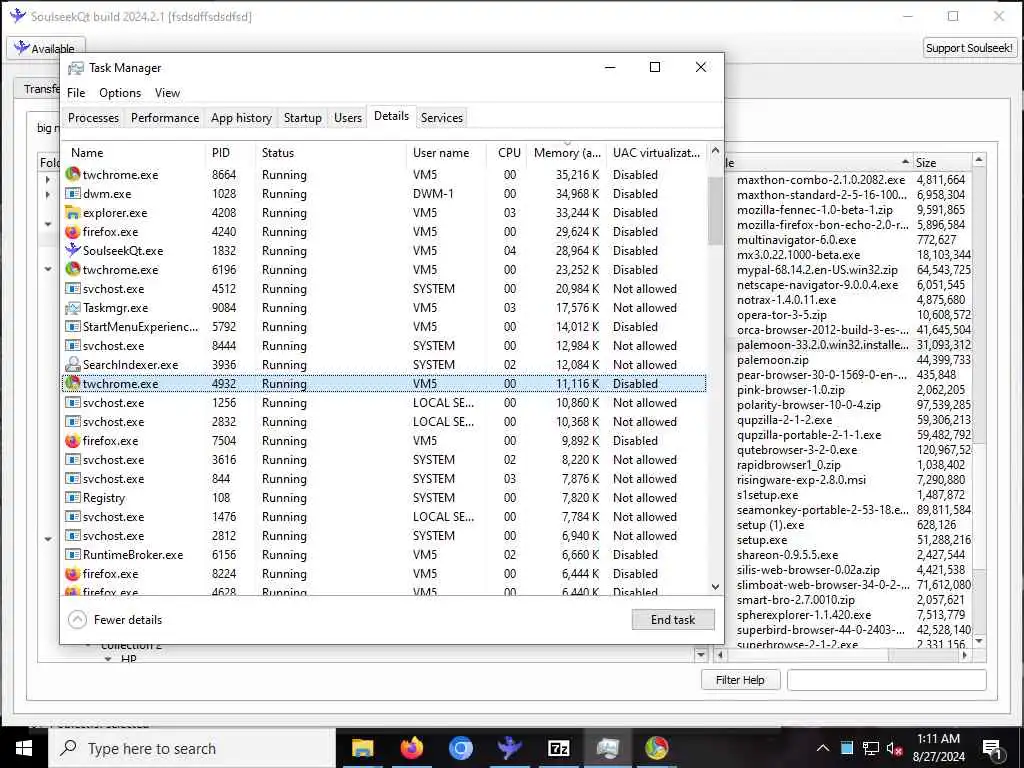The height and width of the screenshot is (768, 1024).
Task: Expand the second collapsed folder arrow in Soulseek
Action: [48, 194]
